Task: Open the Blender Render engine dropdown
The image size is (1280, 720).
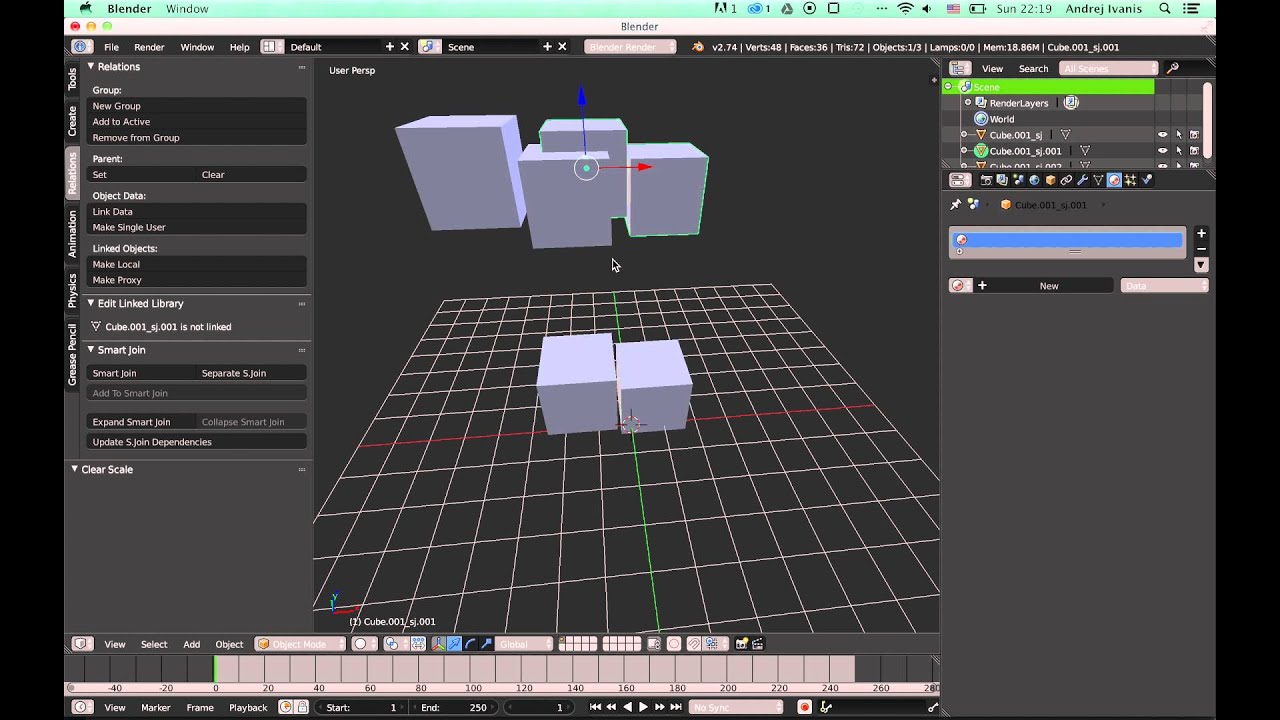Action: 630,46
